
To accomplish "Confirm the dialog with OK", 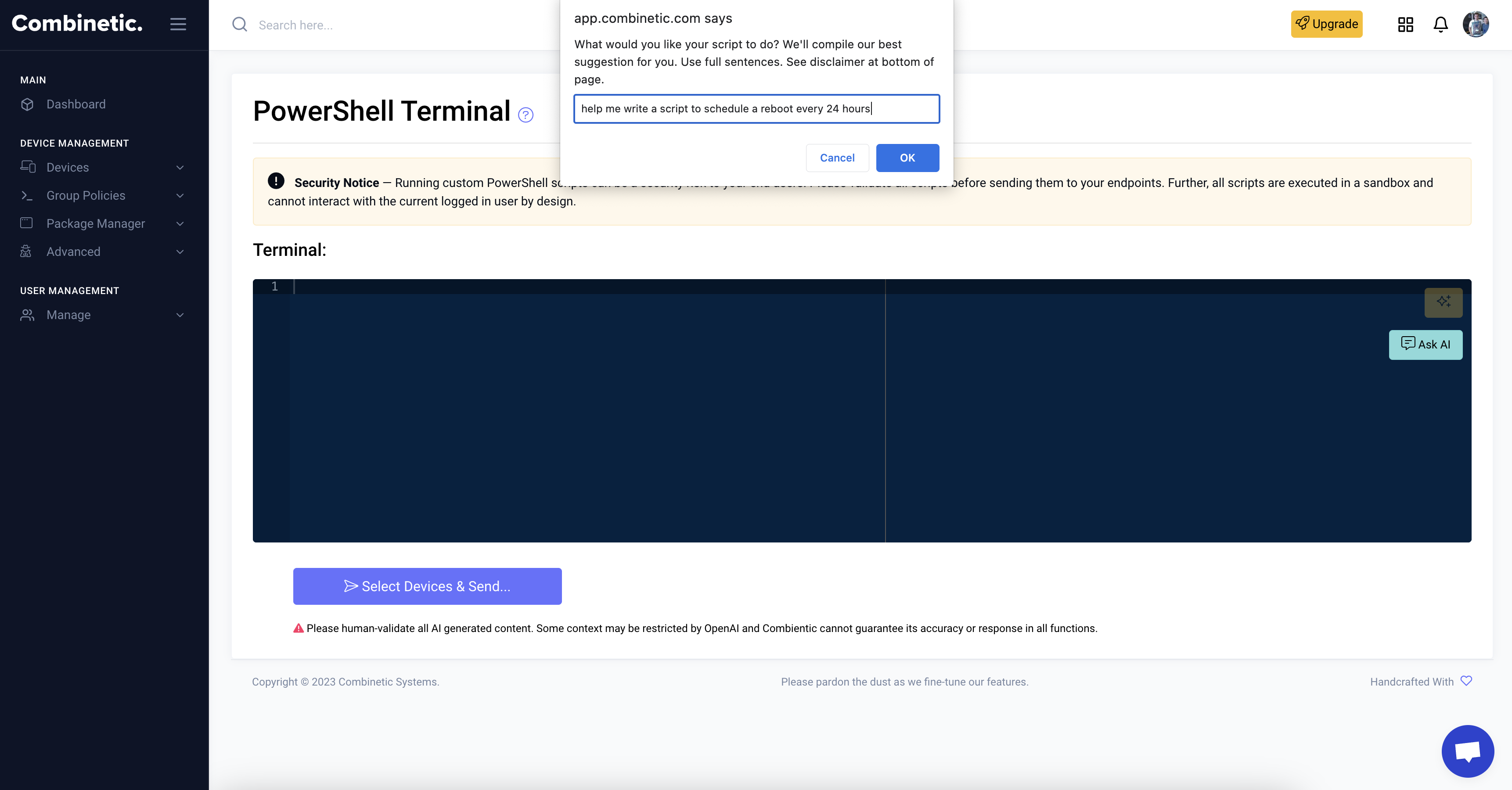I will pyautogui.click(x=907, y=158).
